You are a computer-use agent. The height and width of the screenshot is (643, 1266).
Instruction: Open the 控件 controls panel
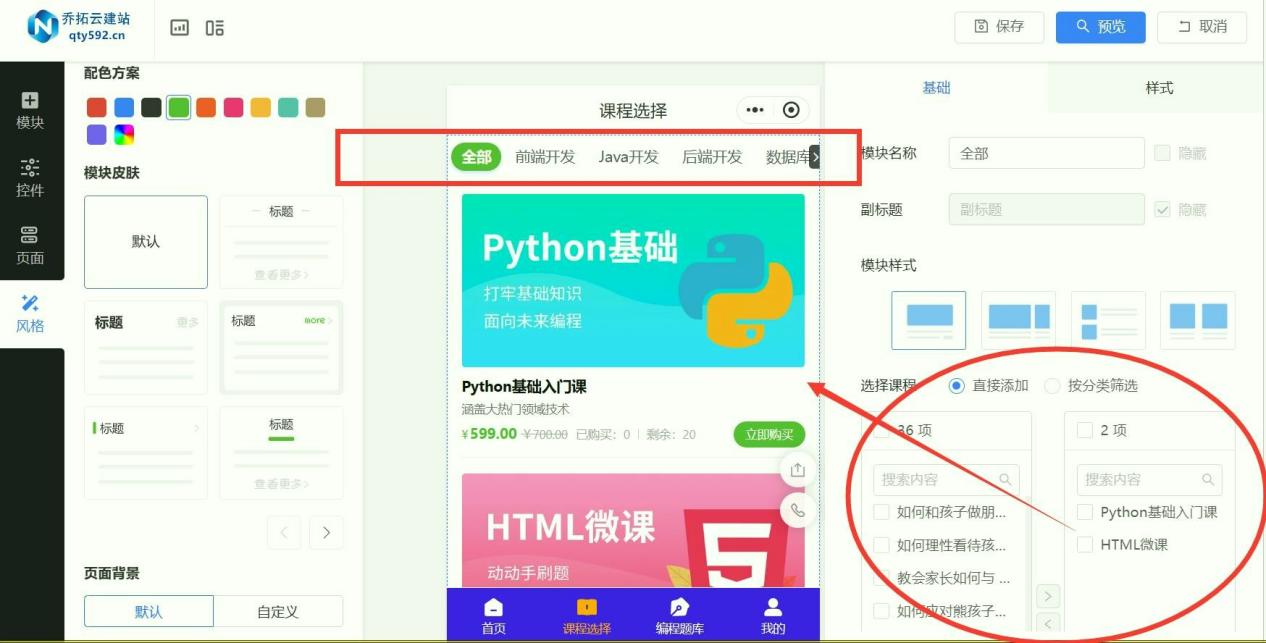click(x=30, y=177)
